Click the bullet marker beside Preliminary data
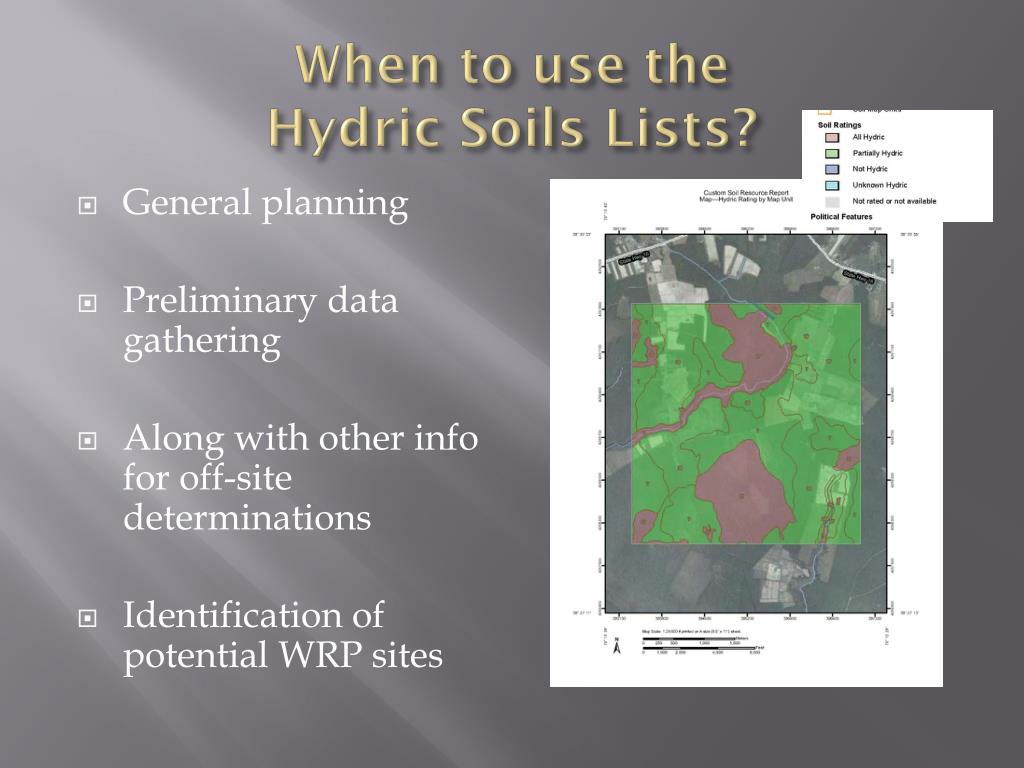Image resolution: width=1024 pixels, height=768 pixels. 88,304
